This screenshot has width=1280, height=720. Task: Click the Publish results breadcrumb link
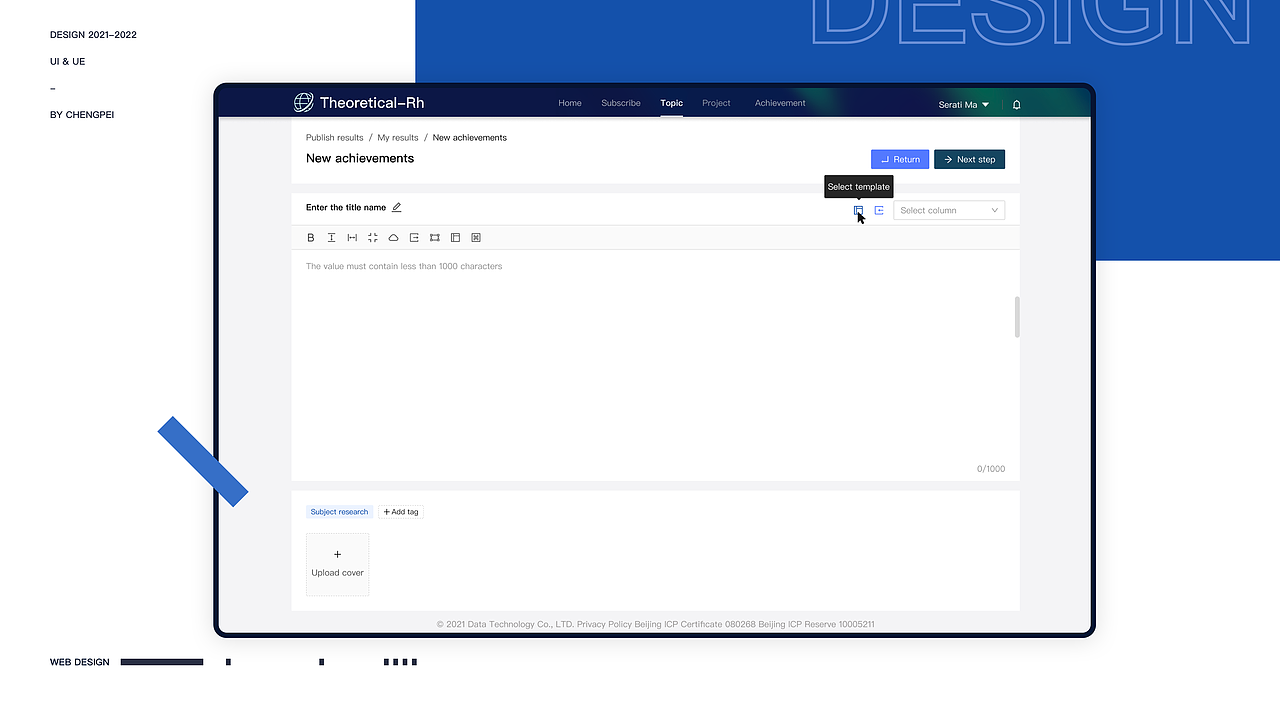click(x=335, y=138)
